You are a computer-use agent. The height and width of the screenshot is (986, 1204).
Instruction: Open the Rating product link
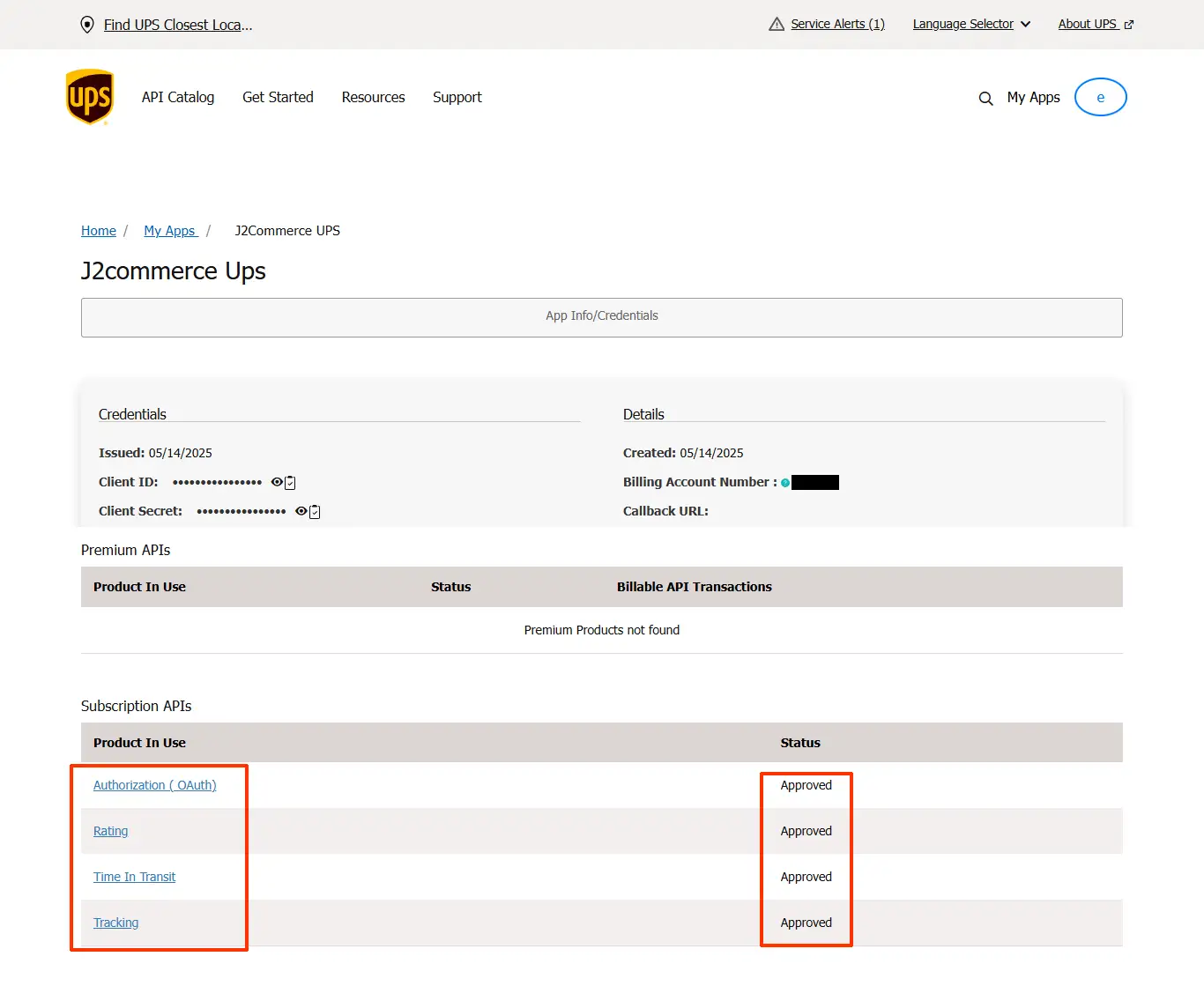click(x=110, y=831)
